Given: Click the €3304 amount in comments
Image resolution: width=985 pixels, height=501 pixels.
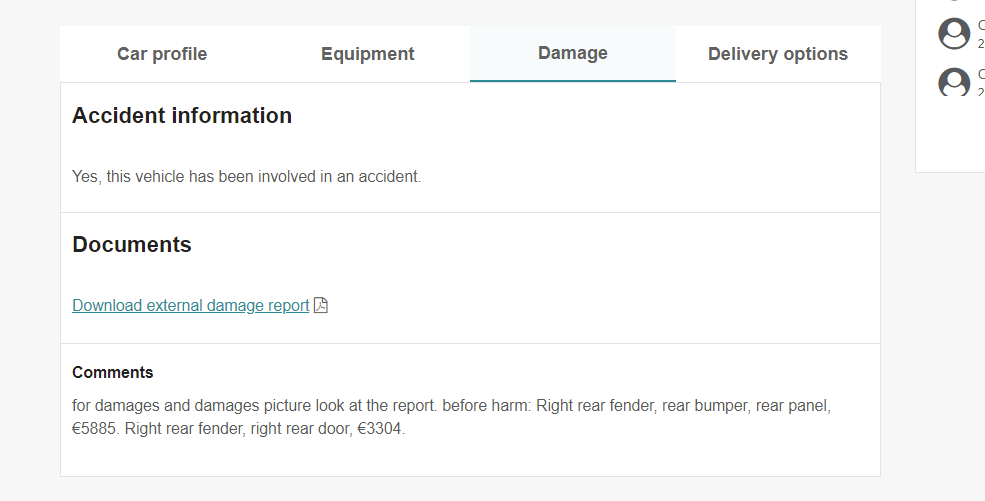Looking at the screenshot, I should click(x=381, y=429).
